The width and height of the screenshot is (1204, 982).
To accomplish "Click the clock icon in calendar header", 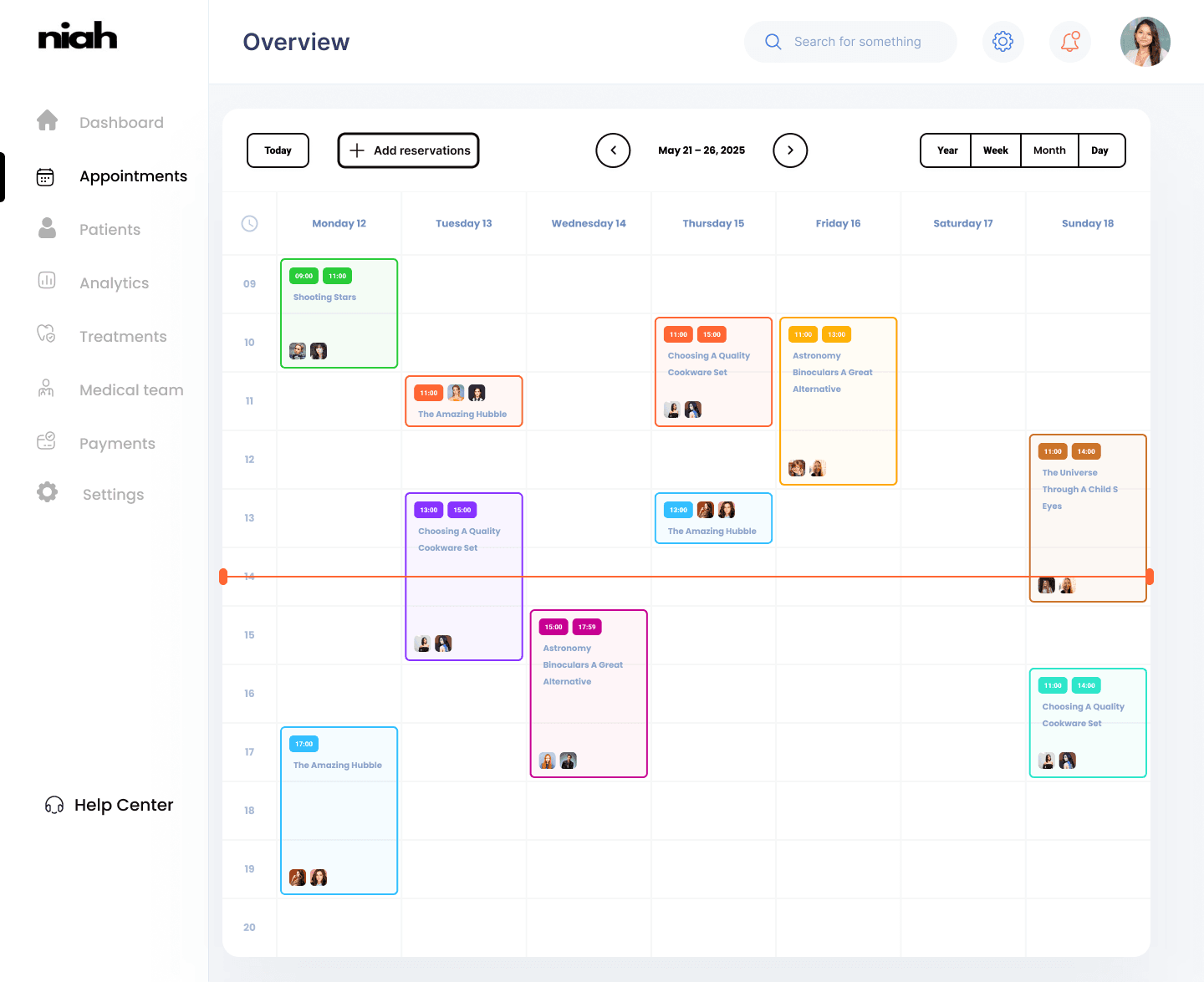I will (x=249, y=224).
